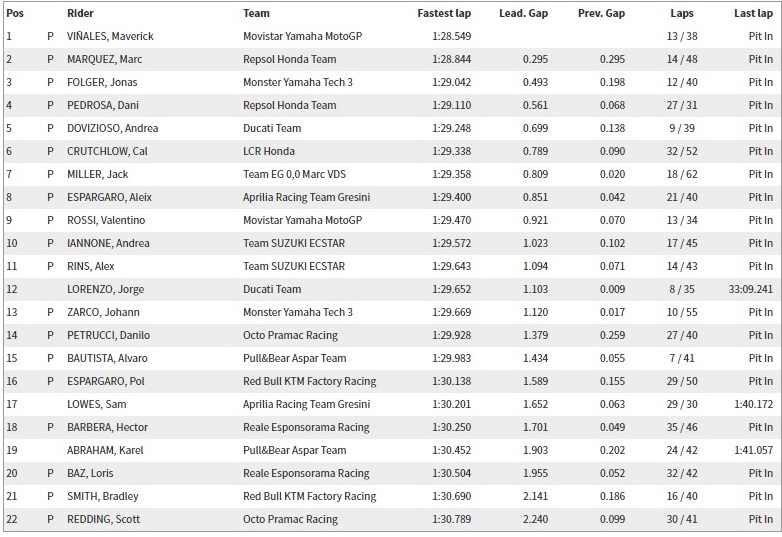Select LCR Honda team name
The height and width of the screenshot is (537, 782).
click(x=269, y=151)
